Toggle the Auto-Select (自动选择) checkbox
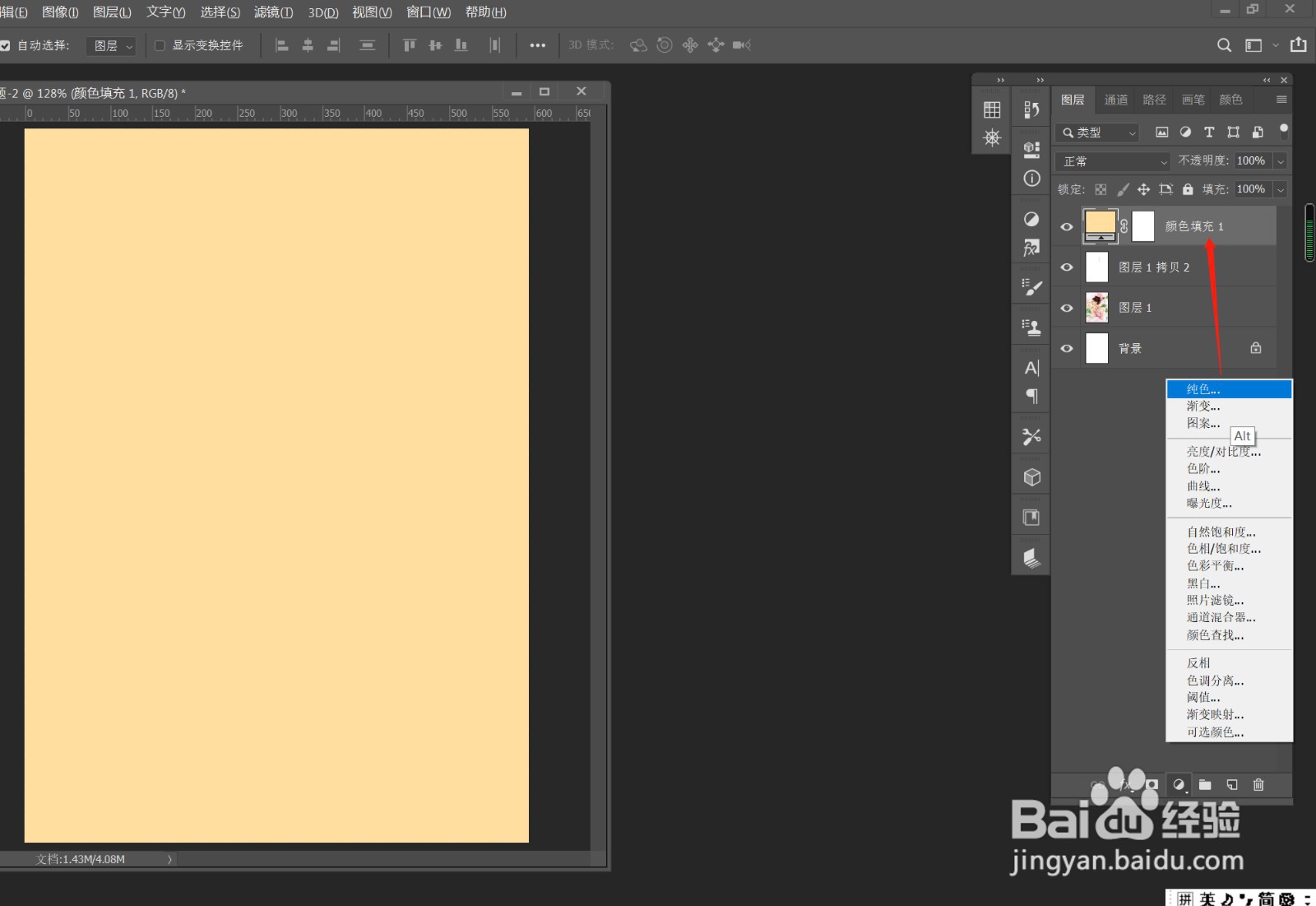 tap(5, 46)
